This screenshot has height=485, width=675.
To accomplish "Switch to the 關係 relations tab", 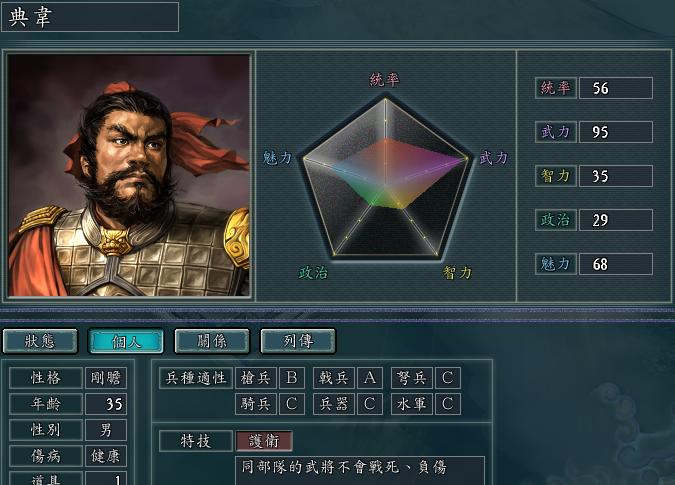I will point(212,341).
